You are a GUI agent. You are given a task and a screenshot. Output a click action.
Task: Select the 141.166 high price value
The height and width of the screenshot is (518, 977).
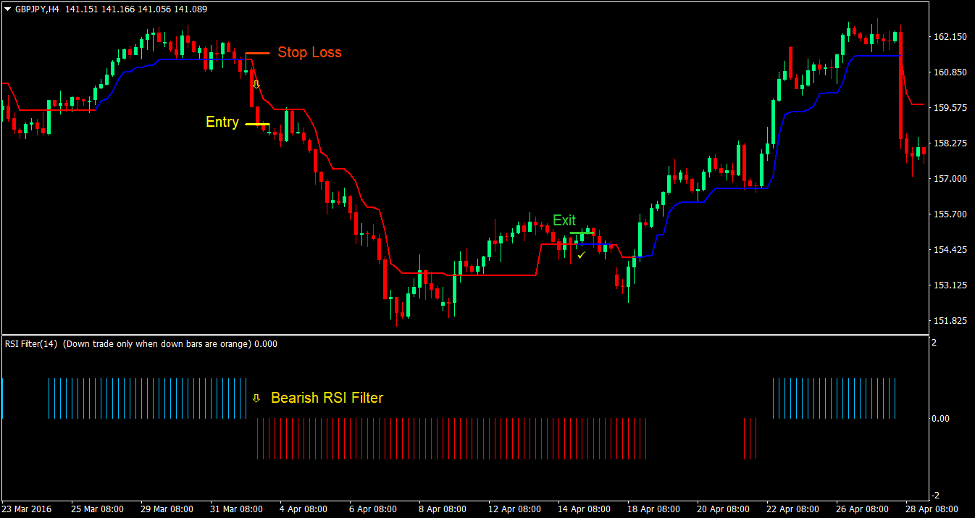pos(117,9)
